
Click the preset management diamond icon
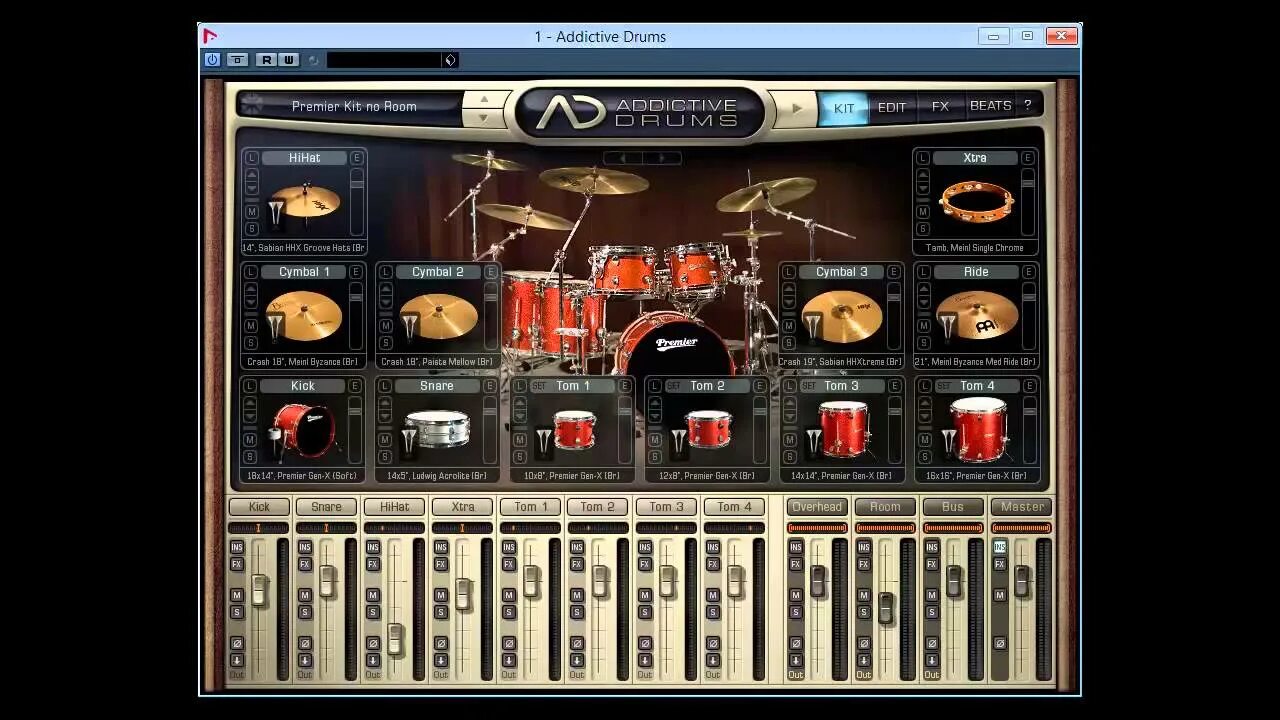click(450, 60)
